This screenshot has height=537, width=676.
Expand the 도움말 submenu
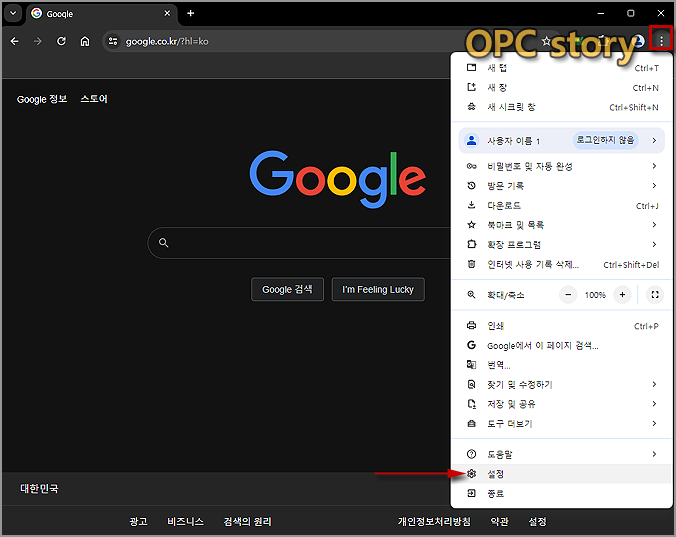tap(561, 454)
